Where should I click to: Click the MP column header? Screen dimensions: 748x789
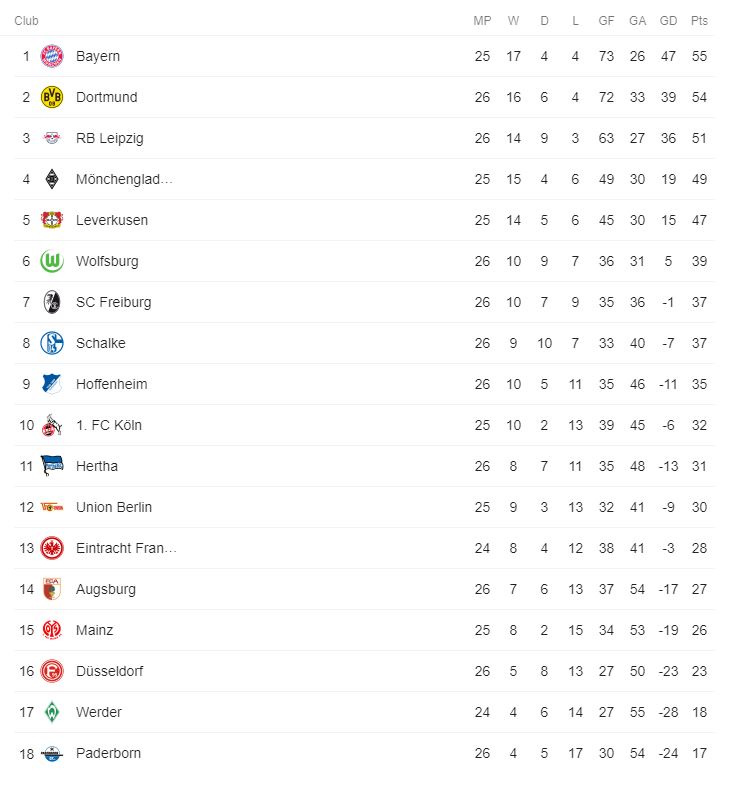pos(482,21)
